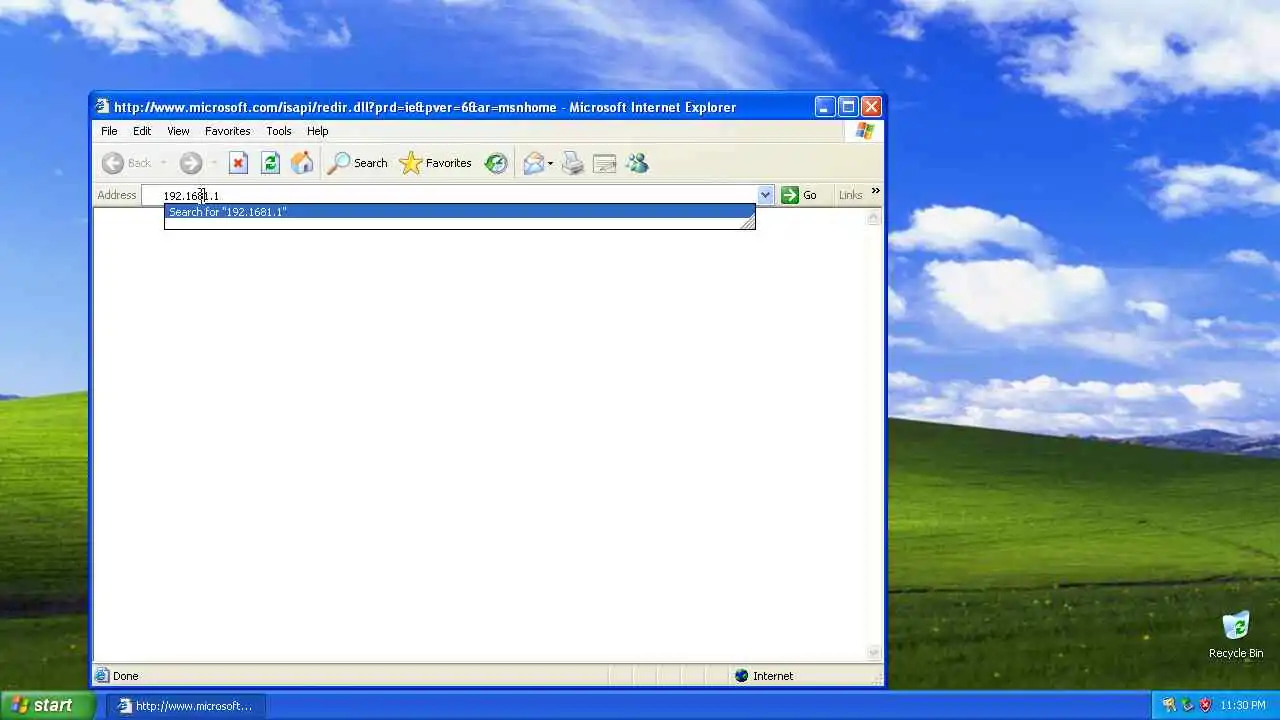Expand the Links toolbar chevron

tap(875, 191)
